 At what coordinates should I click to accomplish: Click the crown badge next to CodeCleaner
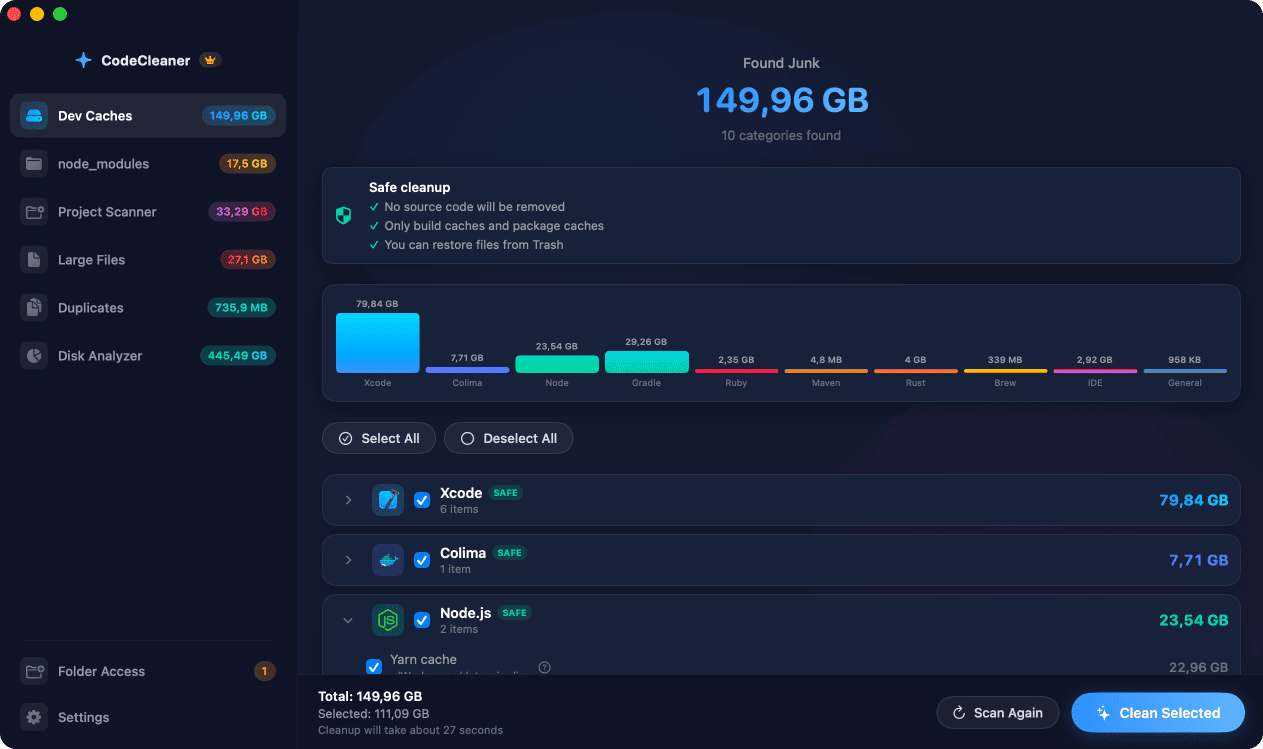210,60
